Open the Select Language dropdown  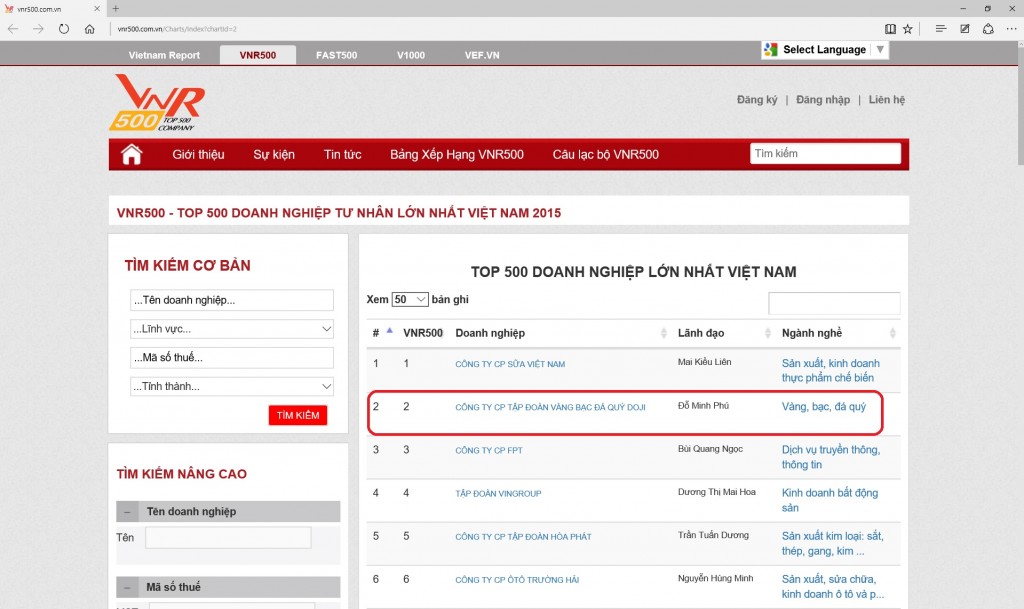[x=825, y=50]
